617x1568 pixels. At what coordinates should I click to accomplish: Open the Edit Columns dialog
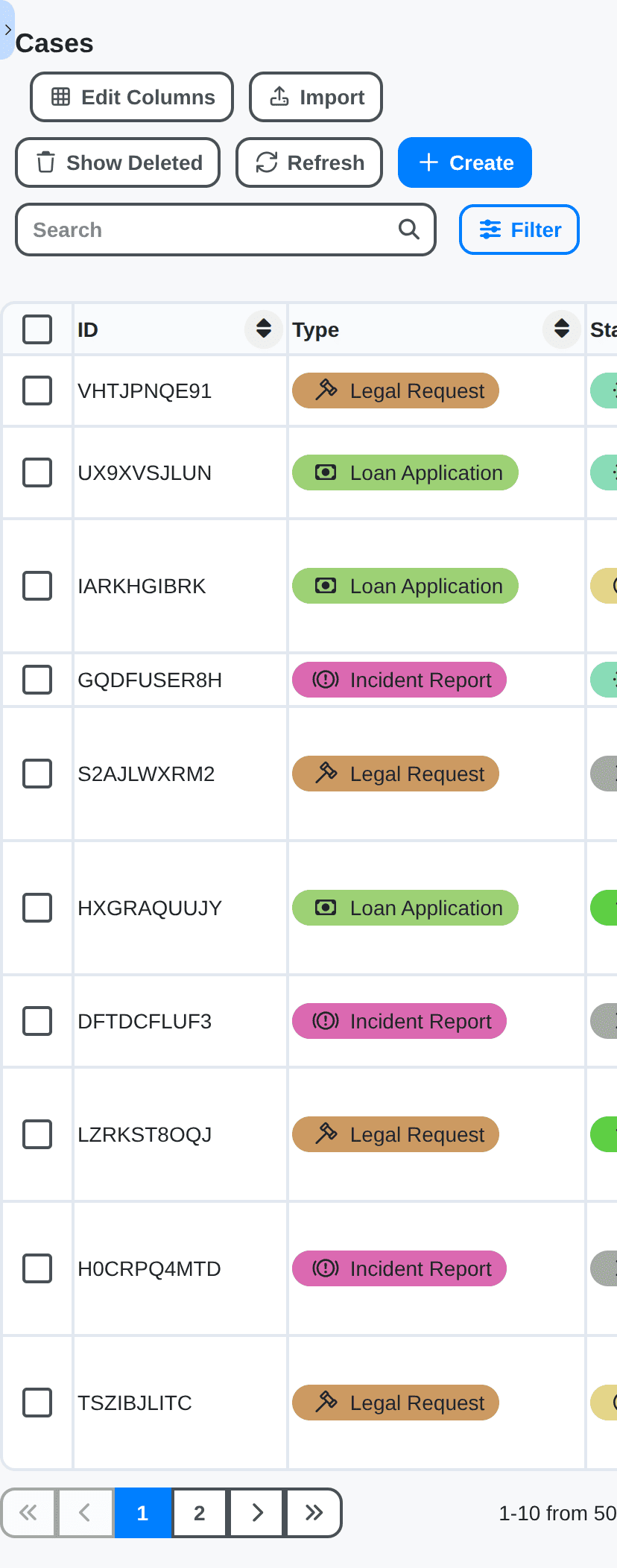132,97
